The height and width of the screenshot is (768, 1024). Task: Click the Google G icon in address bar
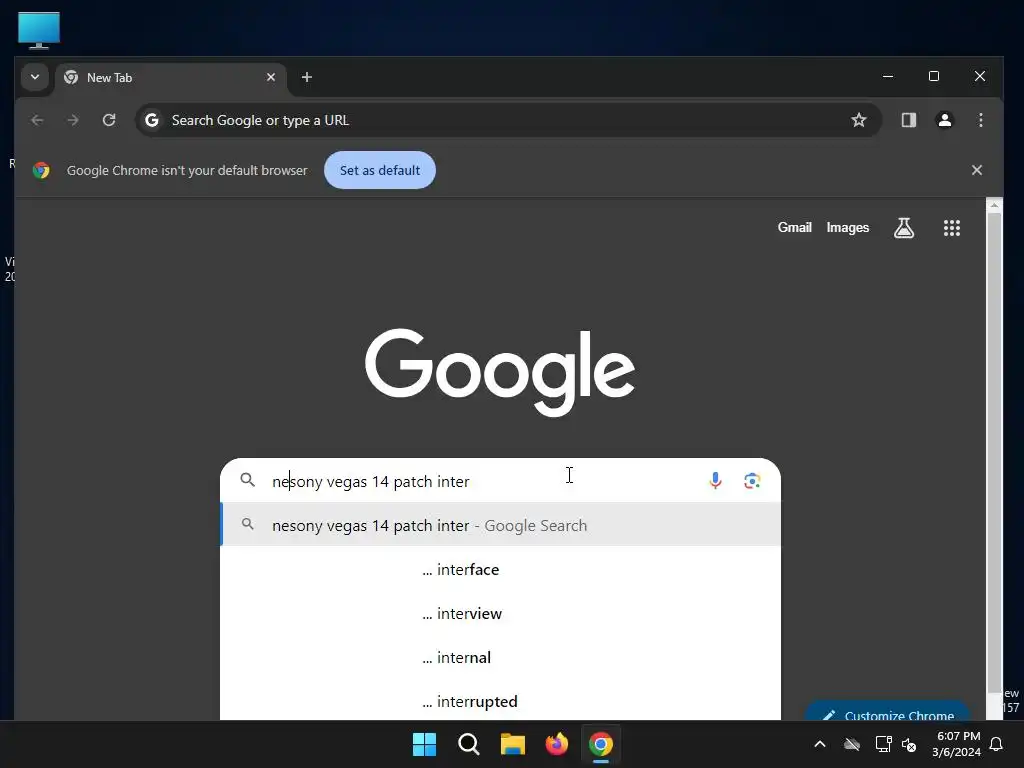point(152,120)
